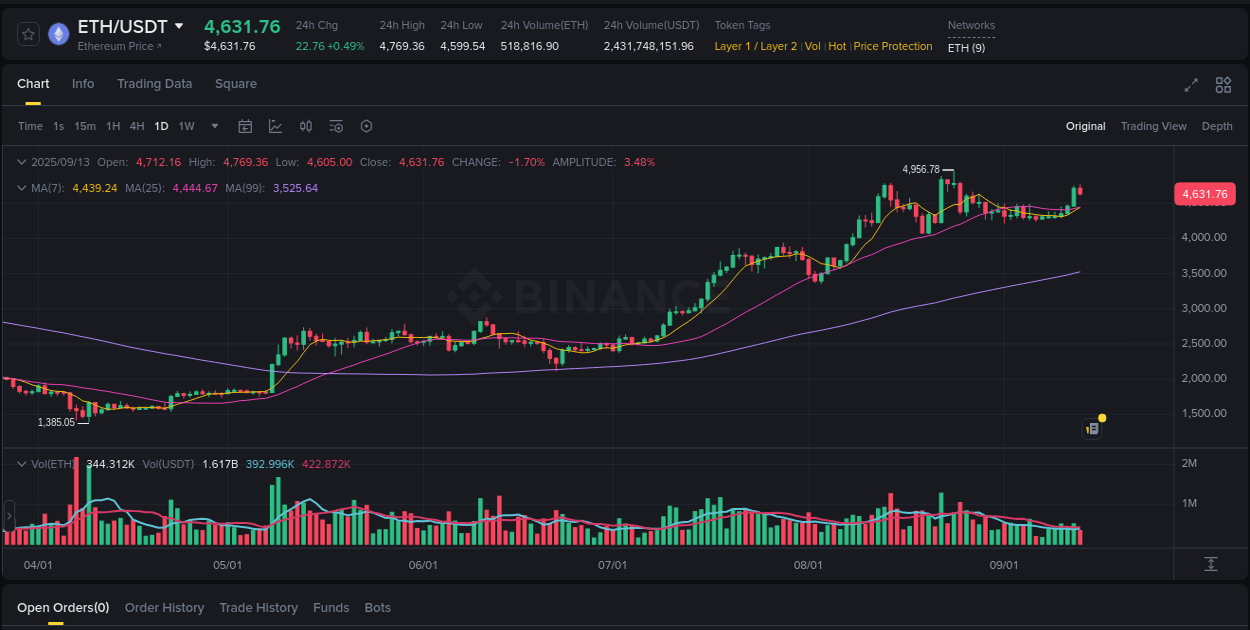Open the chart time interval dropdown arrow
This screenshot has height=630, width=1250.
click(x=214, y=126)
